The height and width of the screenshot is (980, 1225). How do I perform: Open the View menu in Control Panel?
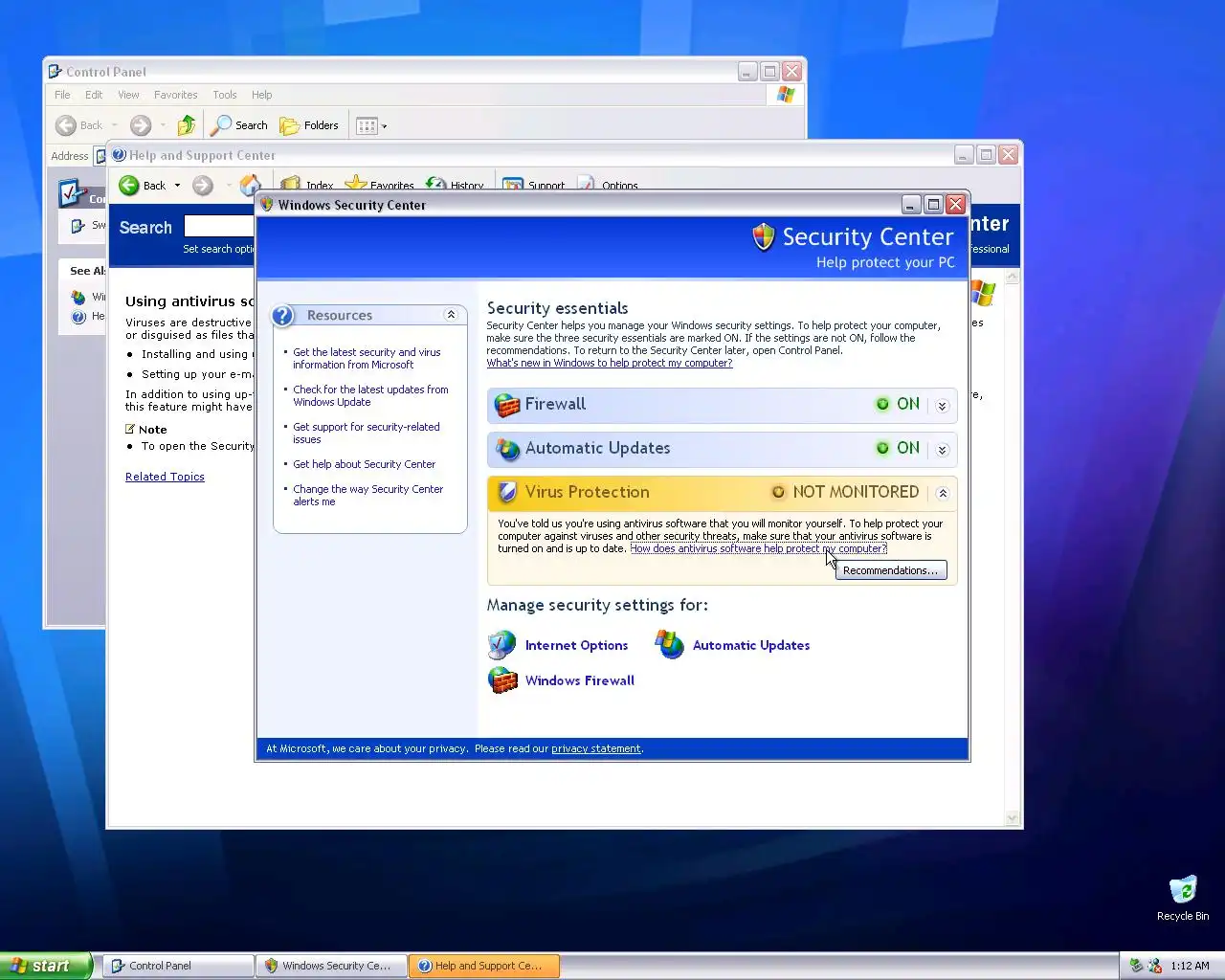tap(128, 95)
